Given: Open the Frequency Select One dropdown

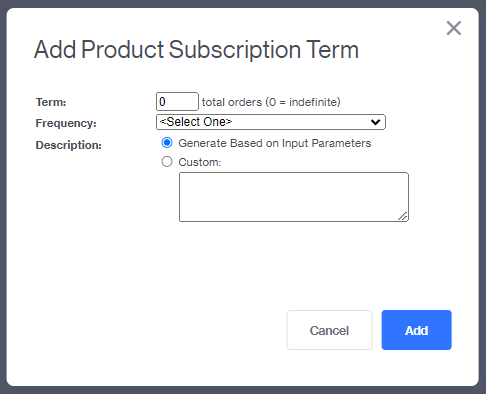Looking at the screenshot, I should pos(271,122).
